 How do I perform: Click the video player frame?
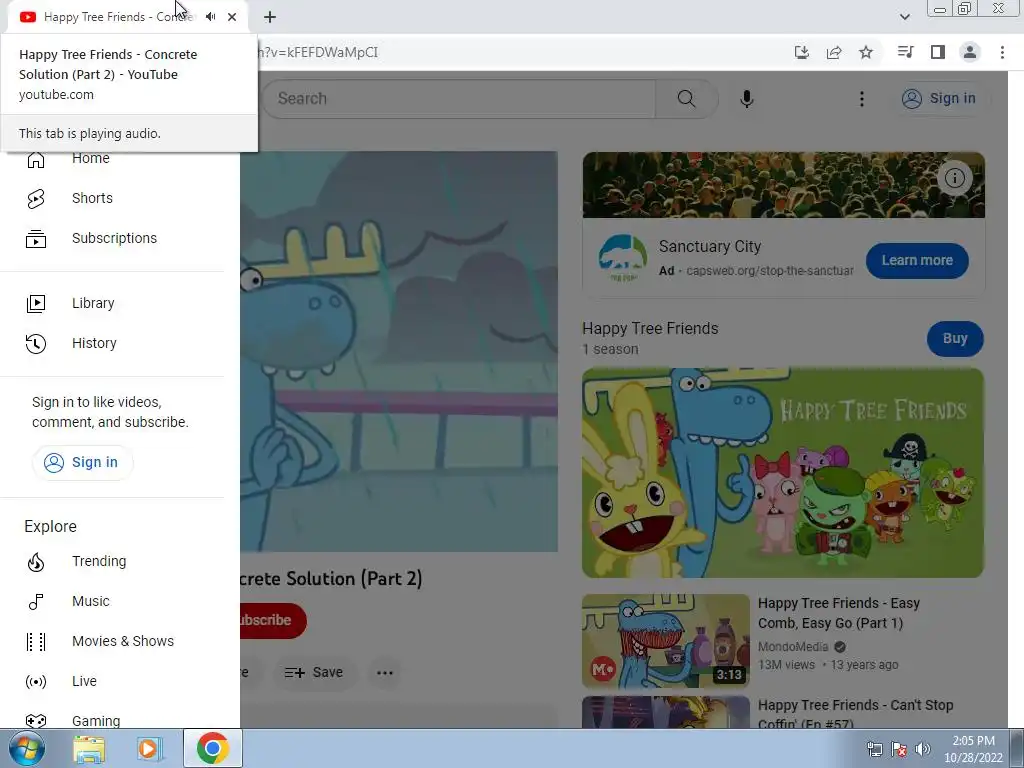click(x=399, y=352)
